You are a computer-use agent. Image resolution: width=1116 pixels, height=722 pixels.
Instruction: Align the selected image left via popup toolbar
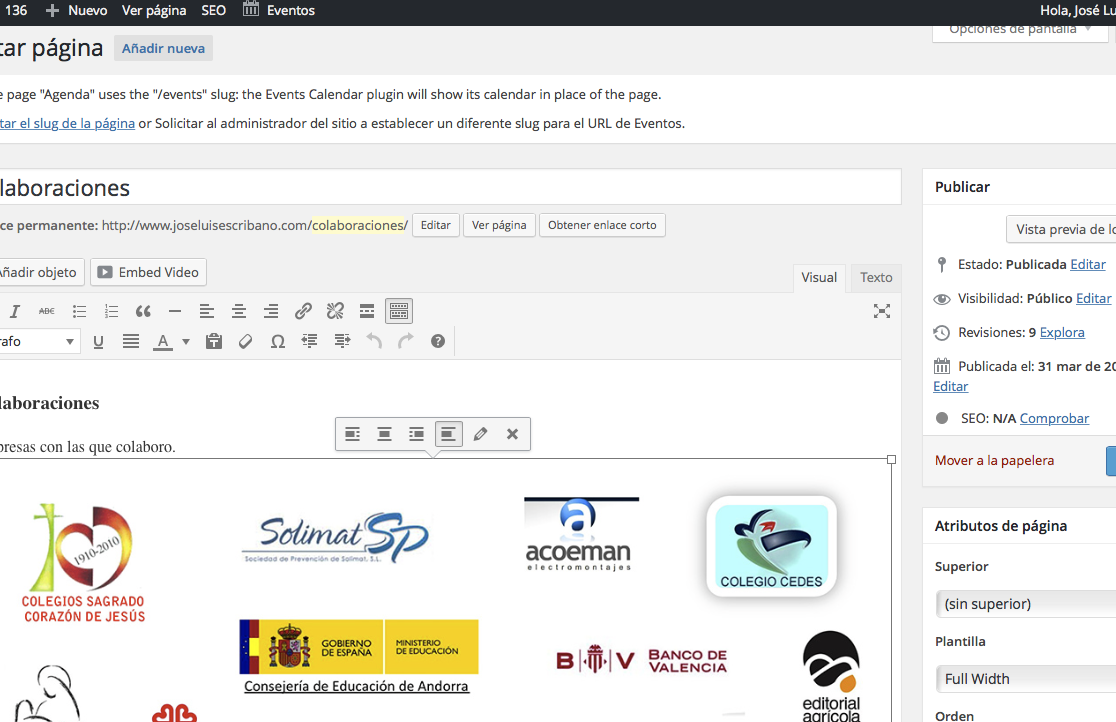(x=352, y=434)
